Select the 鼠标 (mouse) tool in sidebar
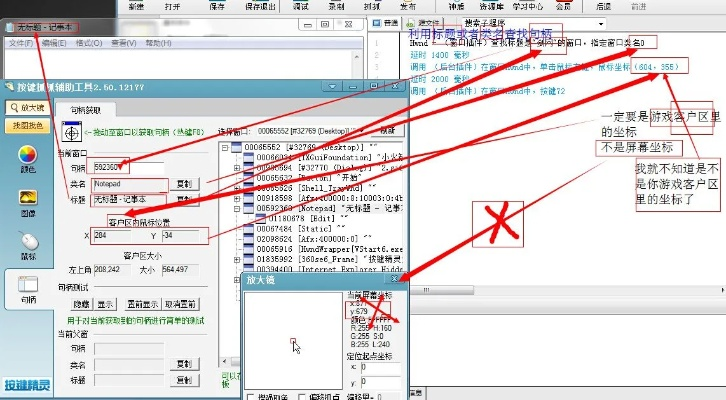Image resolution: width=726 pixels, height=400 pixels. [27, 245]
